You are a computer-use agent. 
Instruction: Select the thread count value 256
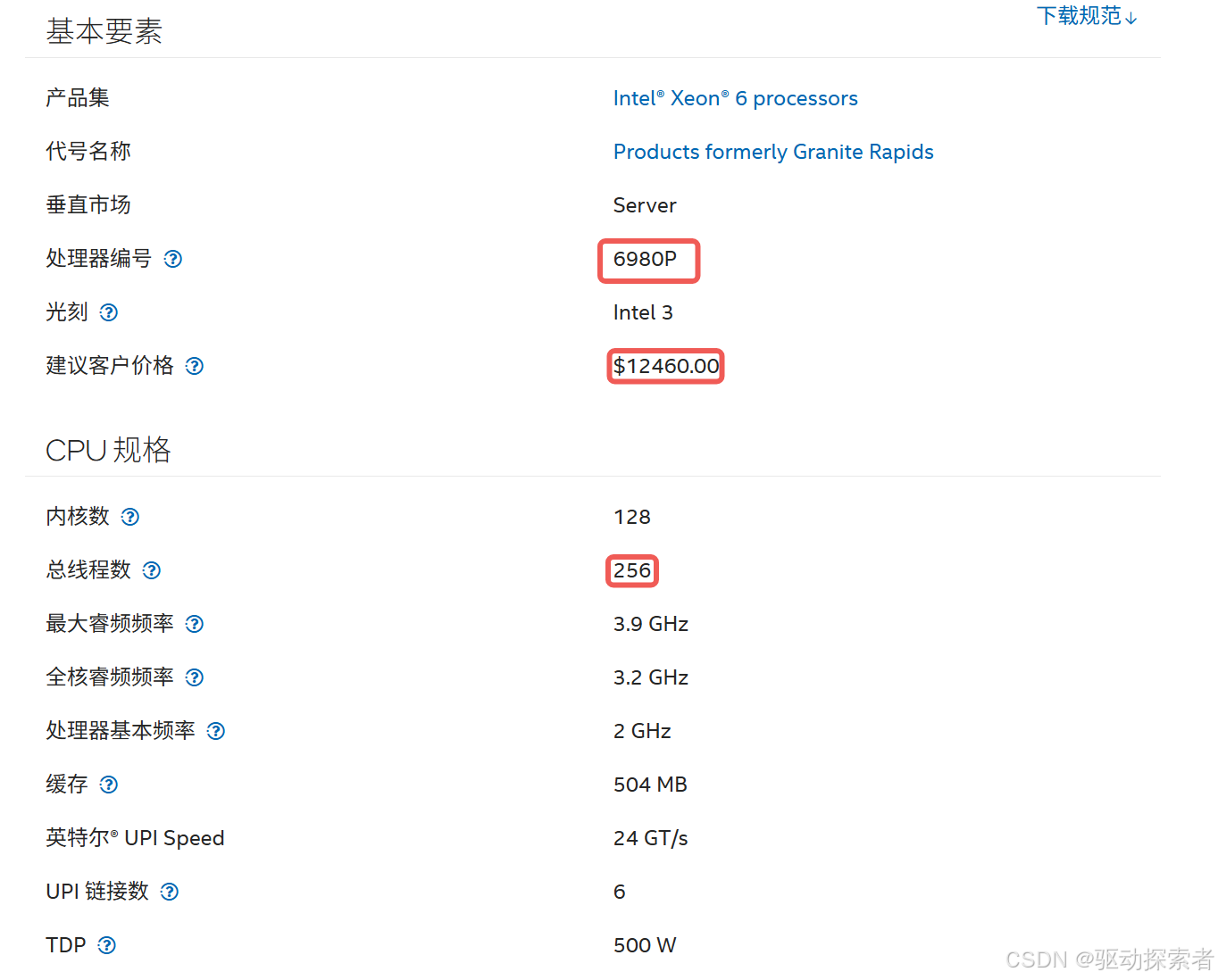[632, 570]
